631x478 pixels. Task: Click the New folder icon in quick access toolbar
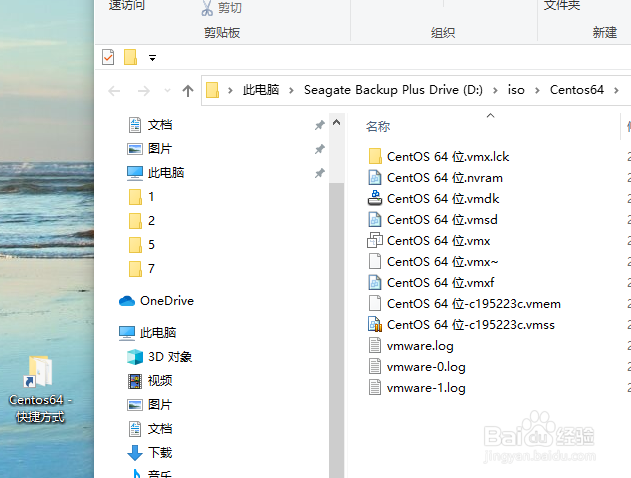coord(130,57)
